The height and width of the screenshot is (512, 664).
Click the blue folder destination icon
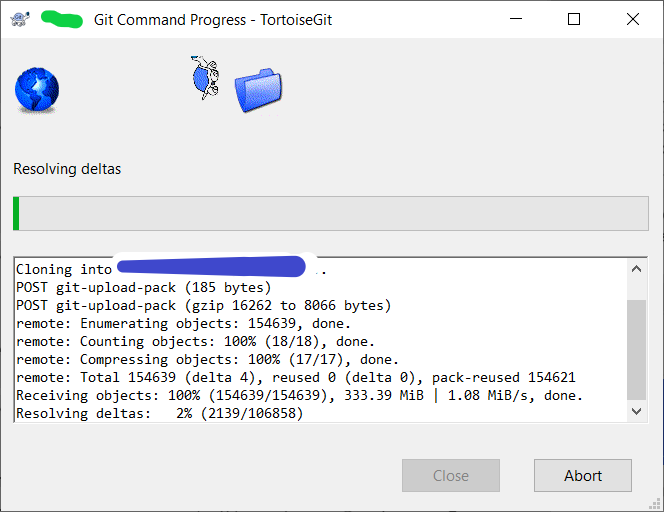coord(258,90)
